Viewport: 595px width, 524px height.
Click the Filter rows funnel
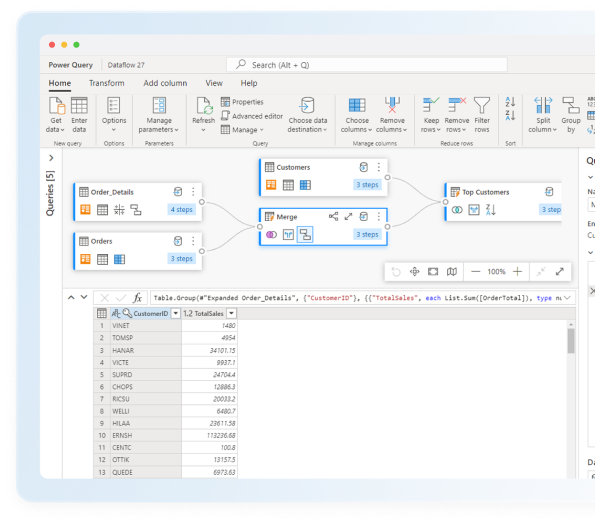tap(482, 105)
